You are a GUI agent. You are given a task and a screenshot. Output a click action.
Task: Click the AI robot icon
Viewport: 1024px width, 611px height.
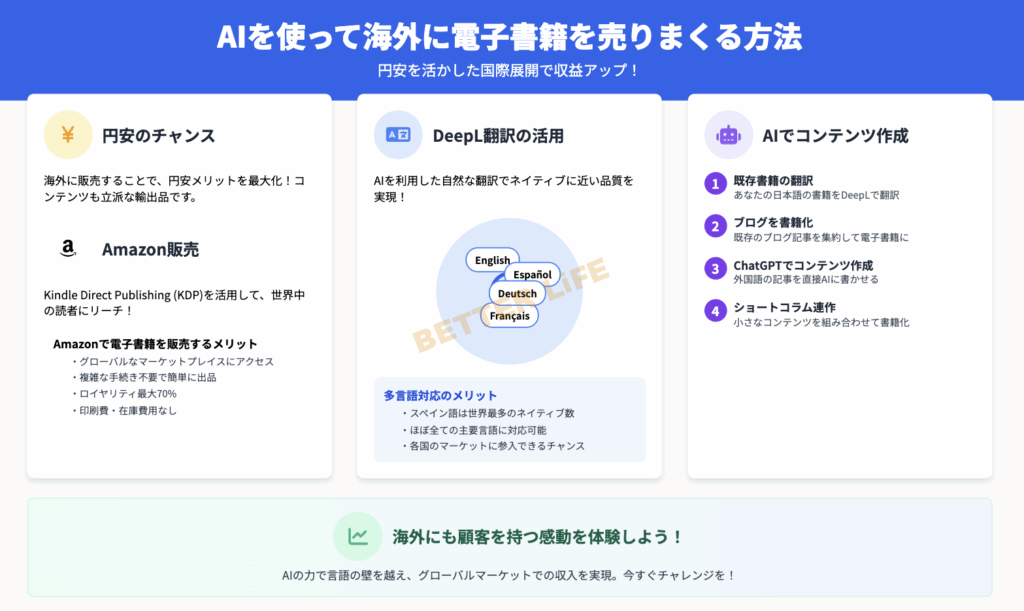[x=728, y=135]
